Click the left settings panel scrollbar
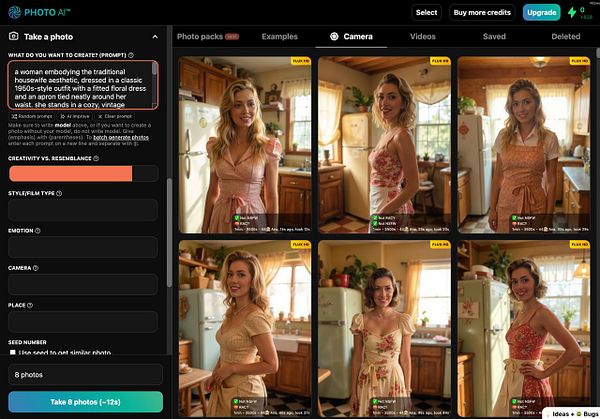 coord(170,233)
